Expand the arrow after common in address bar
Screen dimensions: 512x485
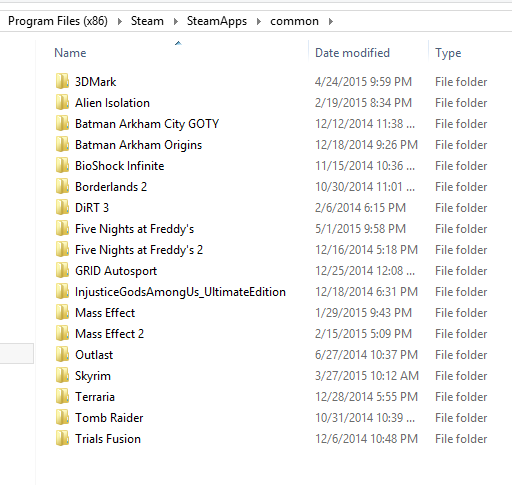[x=331, y=21]
